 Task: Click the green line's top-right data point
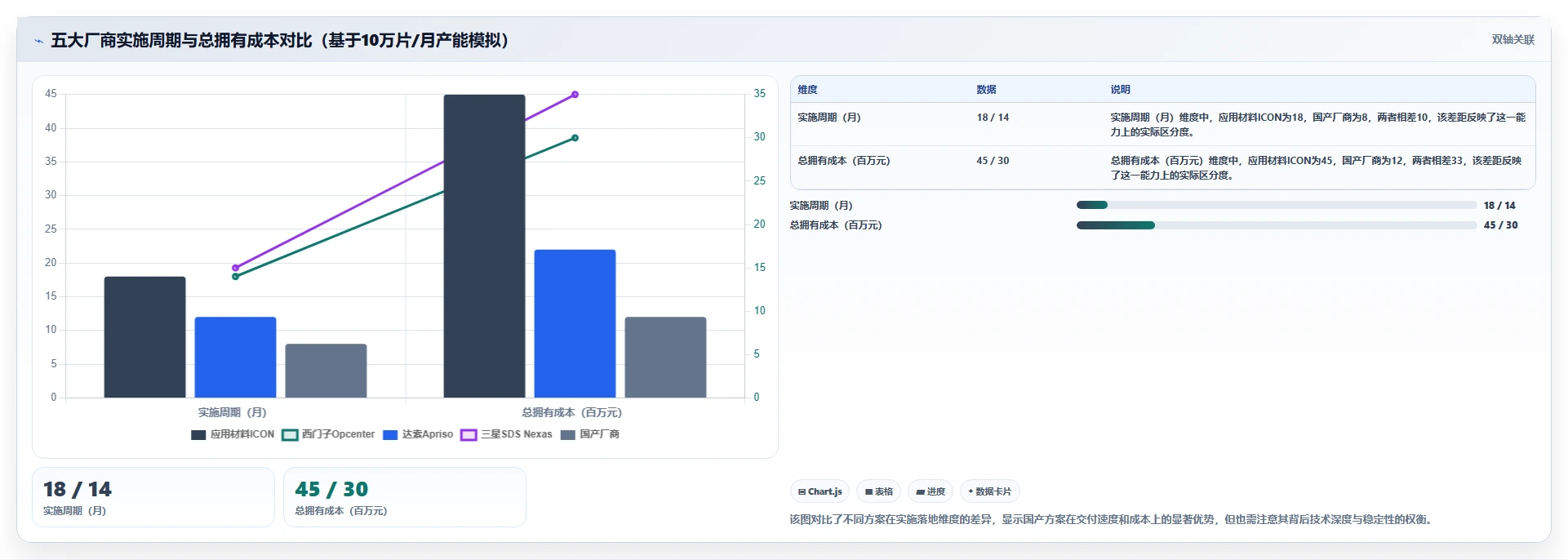tap(575, 138)
